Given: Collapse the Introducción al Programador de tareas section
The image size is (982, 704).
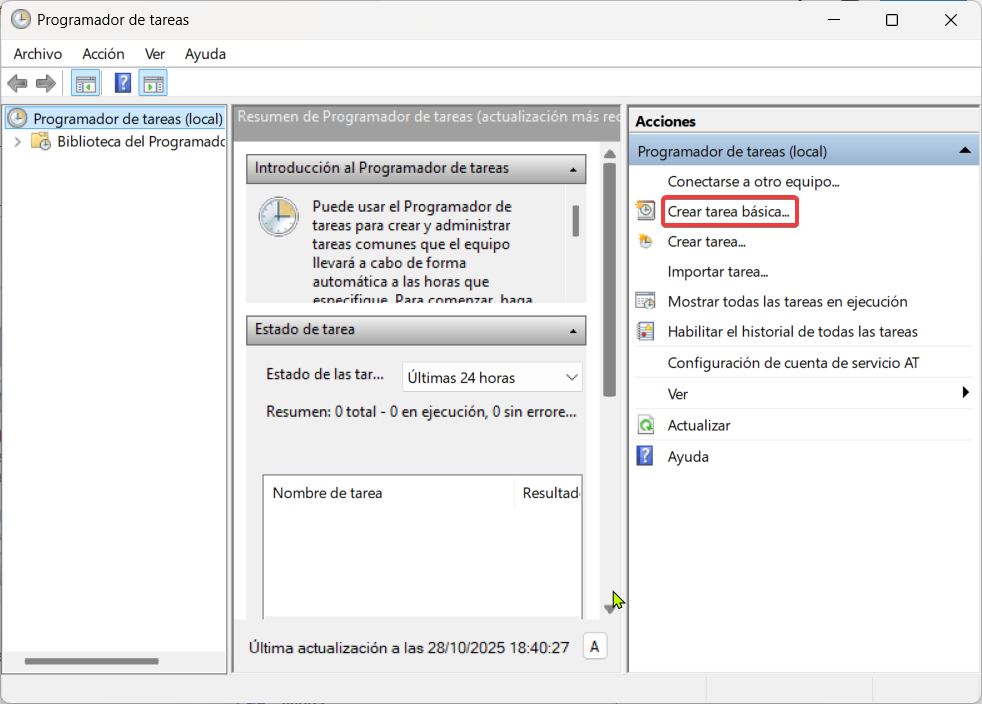Looking at the screenshot, I should (573, 169).
